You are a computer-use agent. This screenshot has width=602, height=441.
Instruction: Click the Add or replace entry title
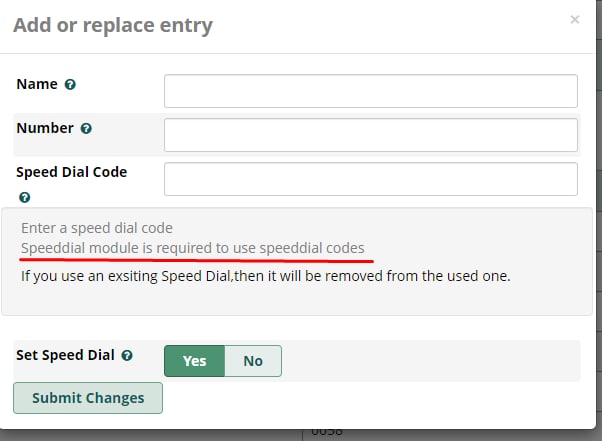click(113, 25)
